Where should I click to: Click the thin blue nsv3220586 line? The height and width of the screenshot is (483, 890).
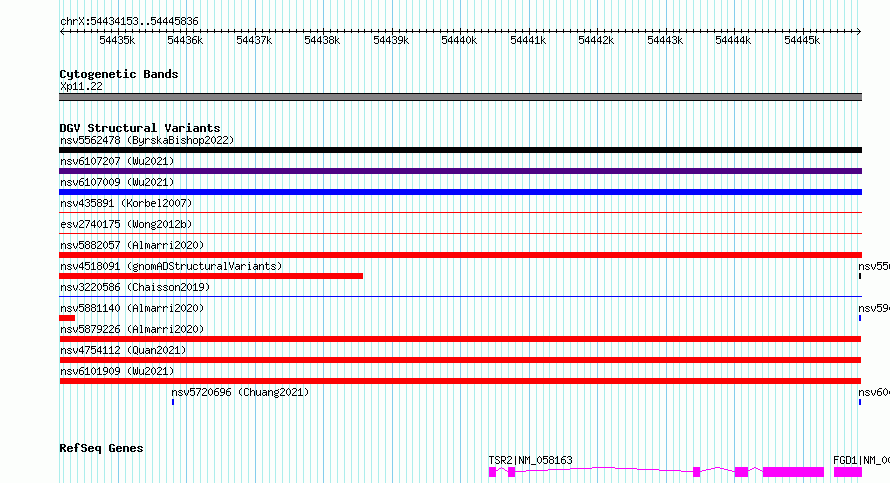[460, 296]
